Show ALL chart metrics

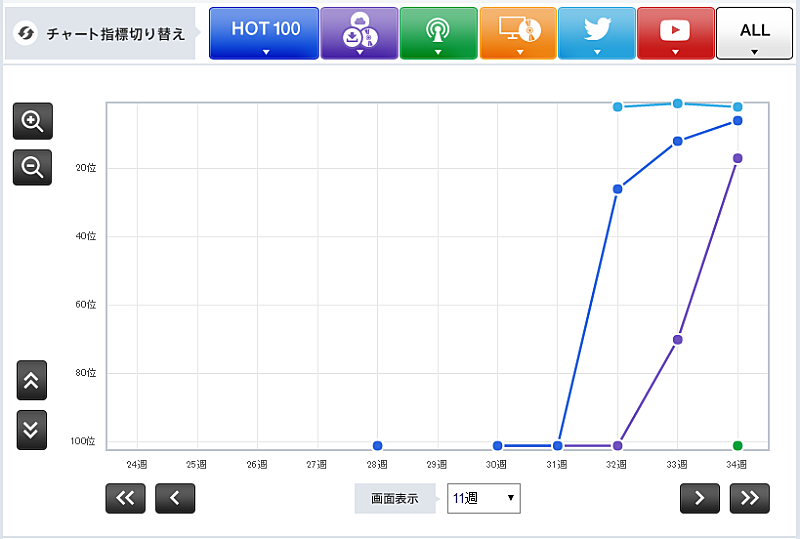pyautogui.click(x=754, y=33)
